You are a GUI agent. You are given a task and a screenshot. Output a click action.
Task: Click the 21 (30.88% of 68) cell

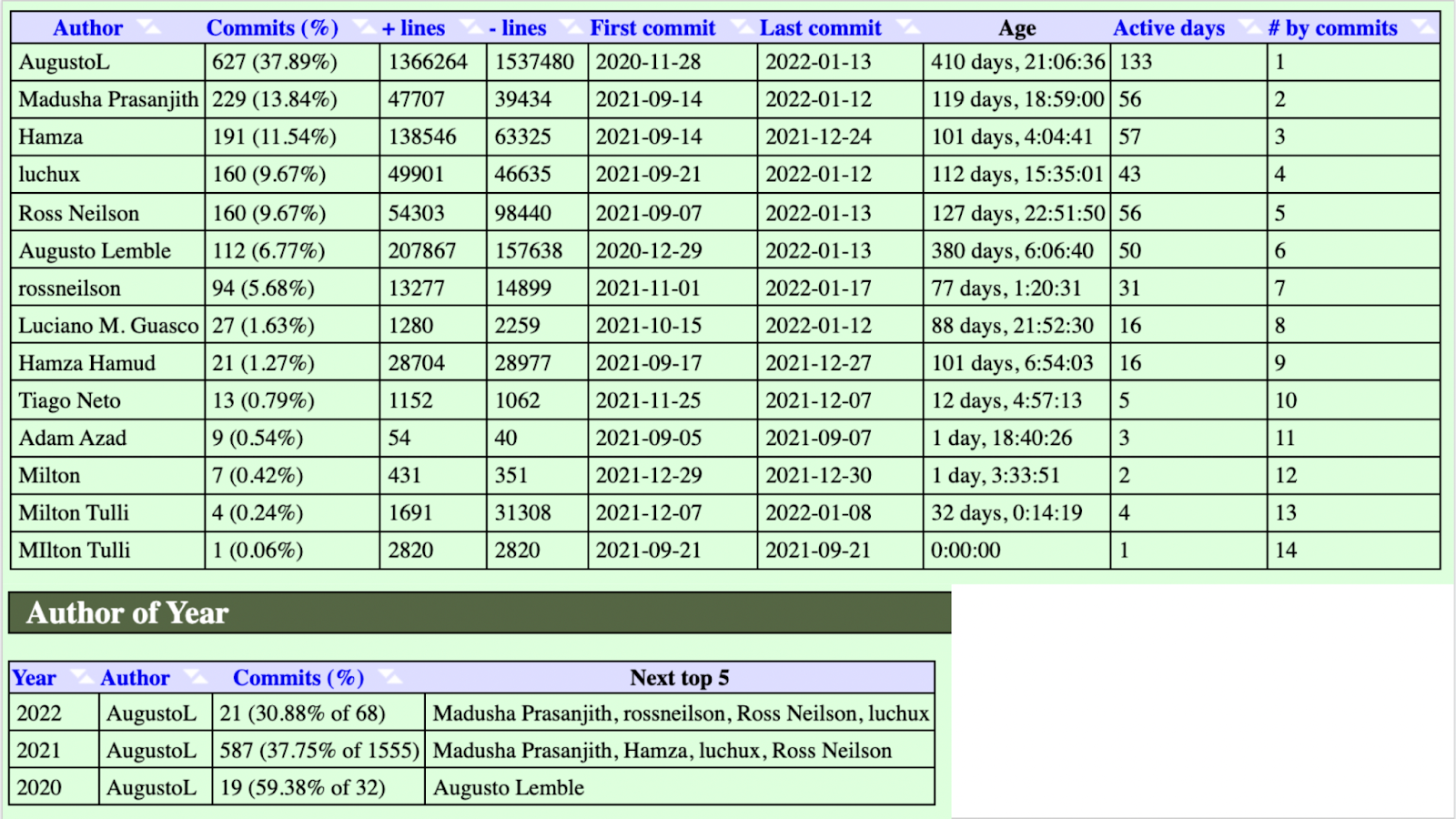click(318, 713)
